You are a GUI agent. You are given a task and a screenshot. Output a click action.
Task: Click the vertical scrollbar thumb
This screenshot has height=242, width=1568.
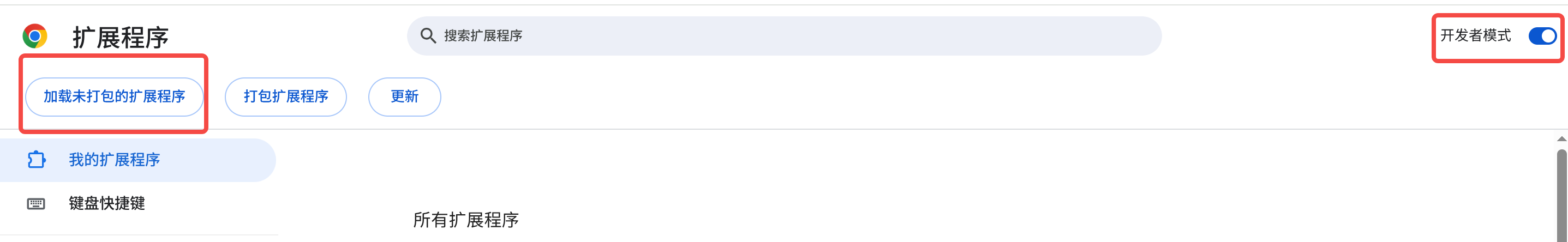[x=1561, y=195]
